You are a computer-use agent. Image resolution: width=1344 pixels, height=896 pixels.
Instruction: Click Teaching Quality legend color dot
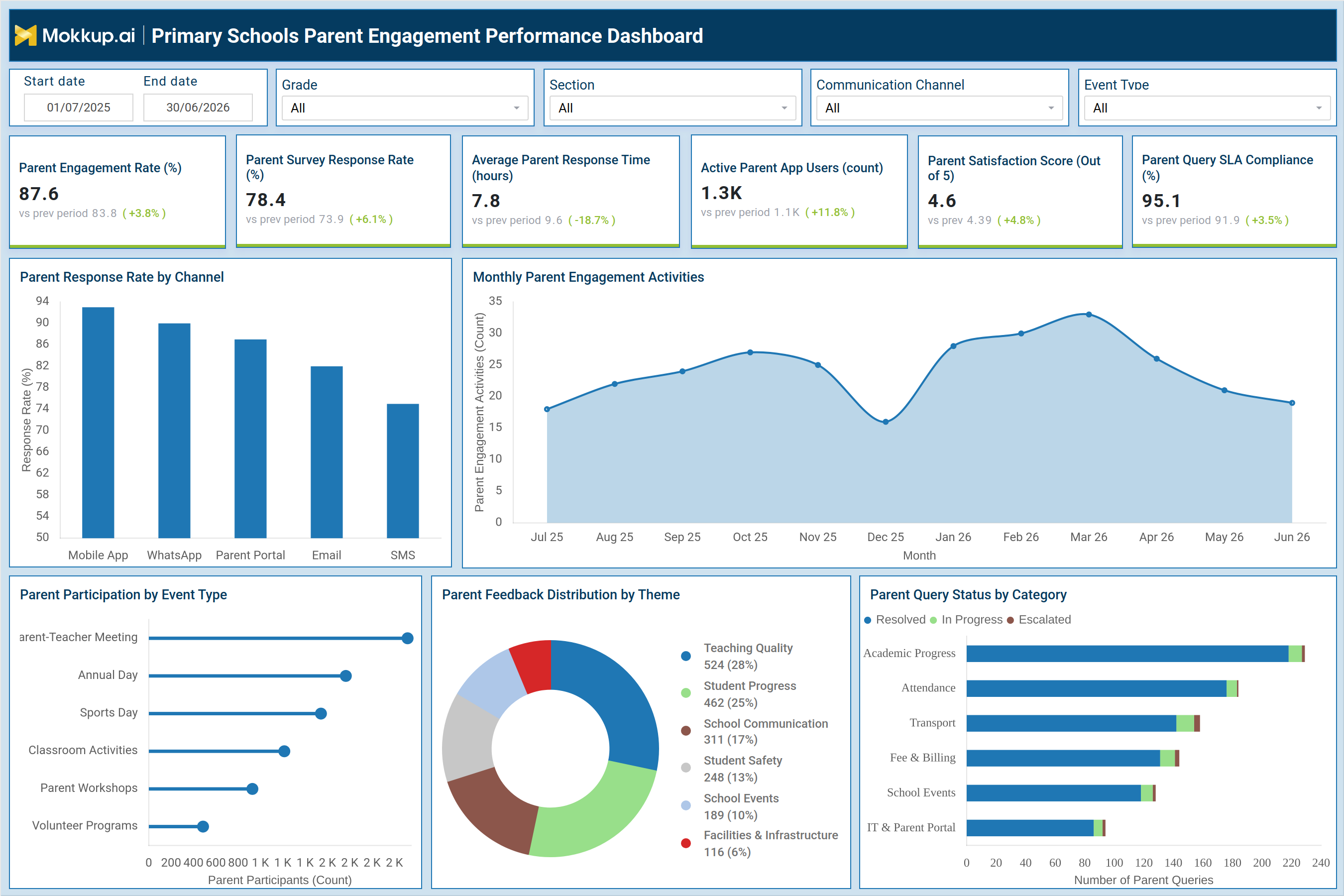686,656
